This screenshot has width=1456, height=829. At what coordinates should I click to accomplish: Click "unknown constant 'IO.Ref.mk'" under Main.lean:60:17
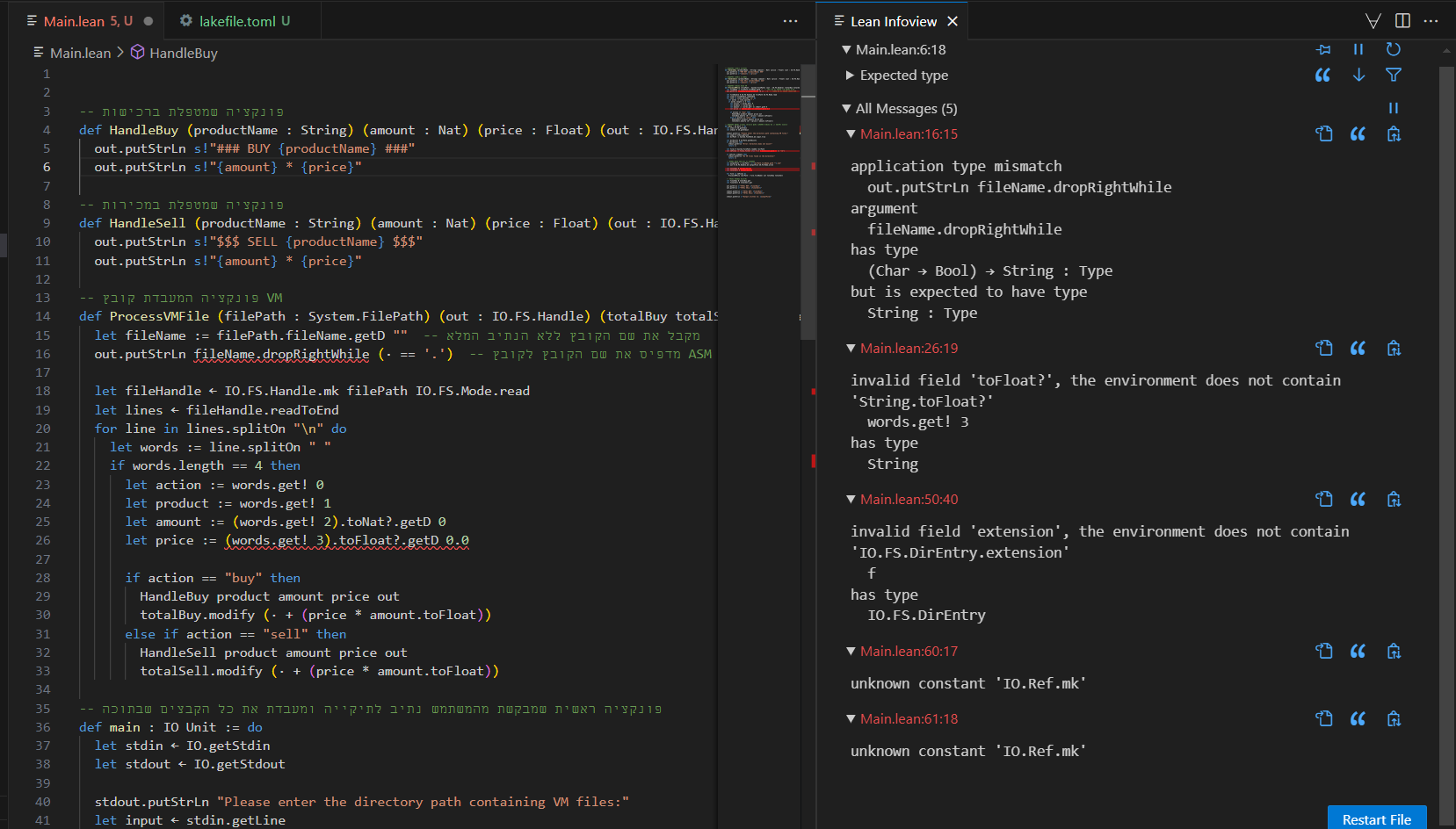point(968,683)
